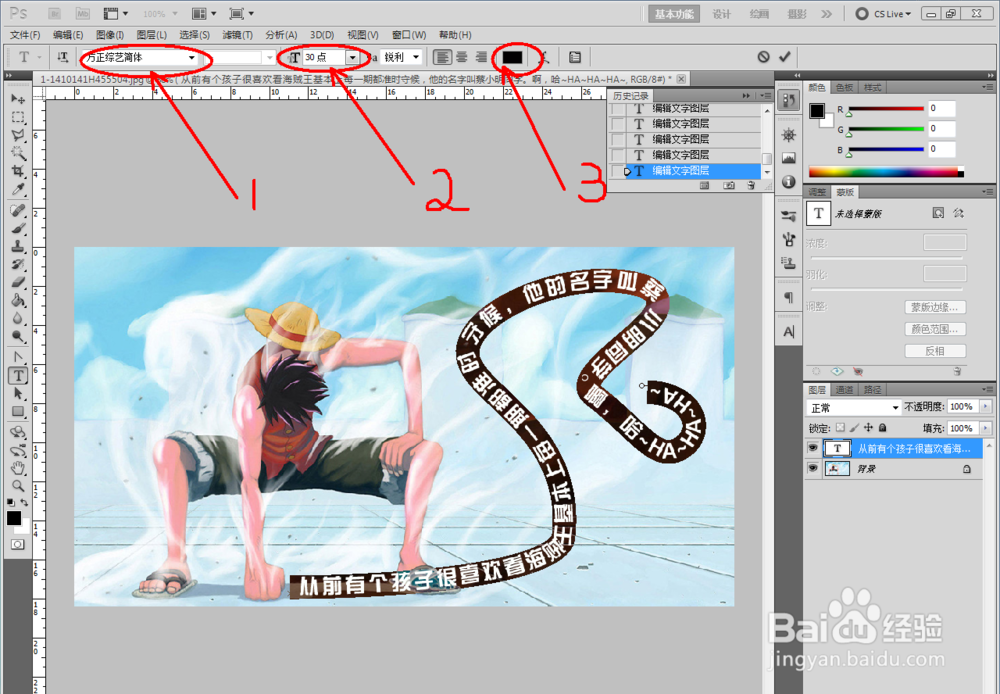Open the 文件(F) menu
Viewport: 1000px width, 694px height.
[25, 35]
